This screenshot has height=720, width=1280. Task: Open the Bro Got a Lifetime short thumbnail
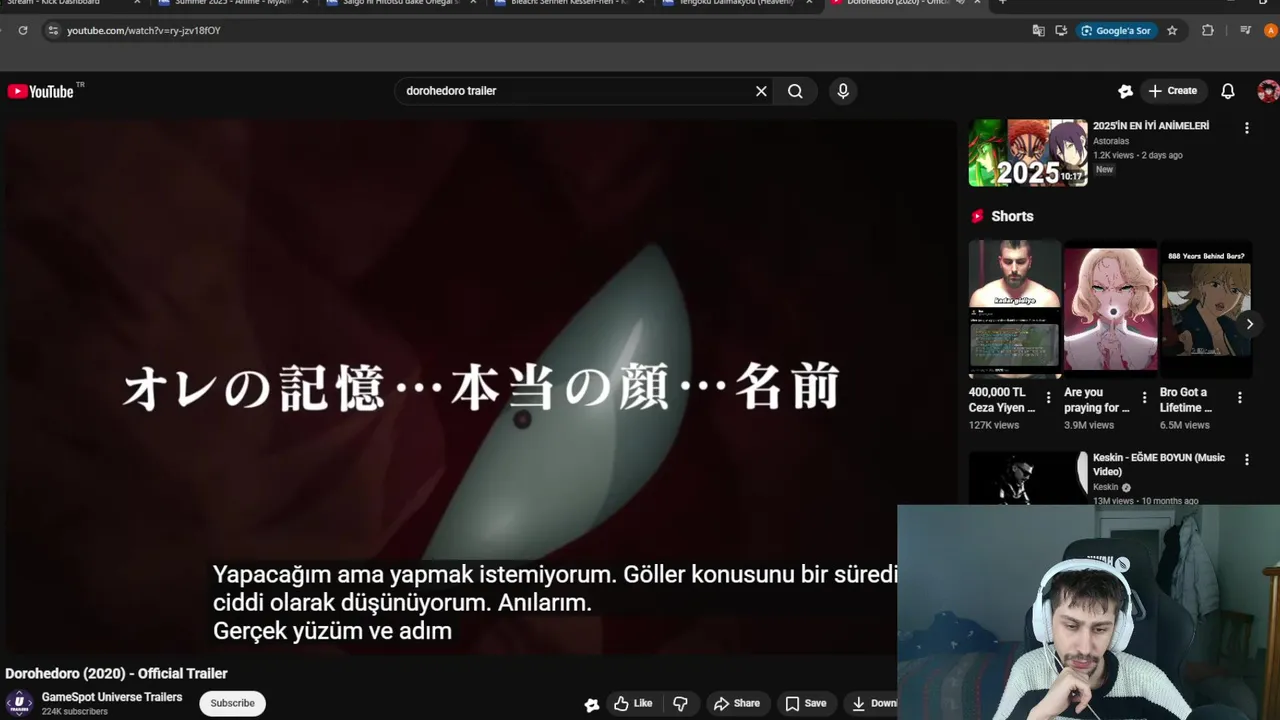click(1206, 308)
